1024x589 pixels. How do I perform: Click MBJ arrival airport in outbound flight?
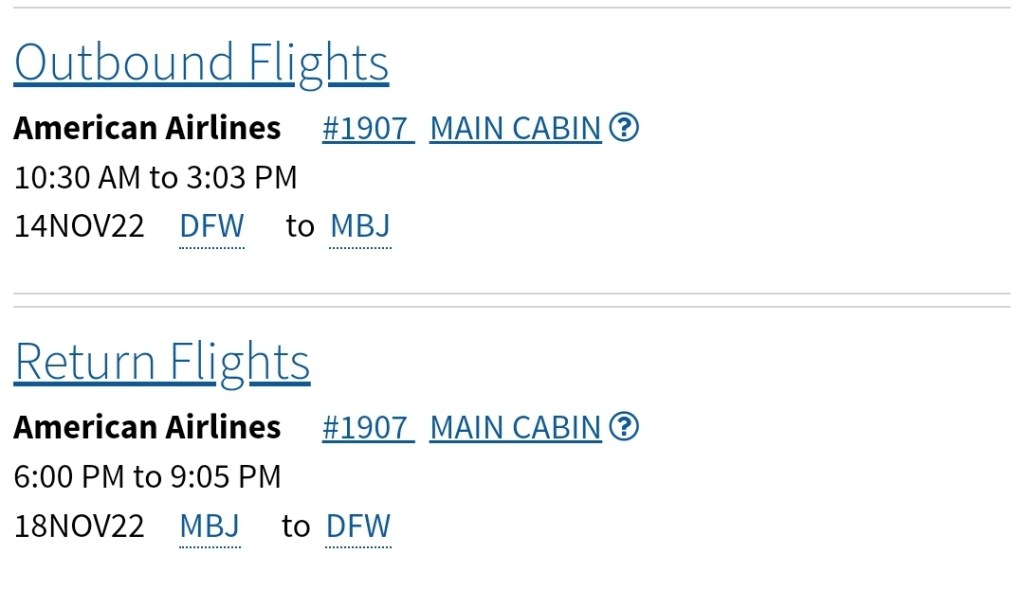click(x=360, y=226)
